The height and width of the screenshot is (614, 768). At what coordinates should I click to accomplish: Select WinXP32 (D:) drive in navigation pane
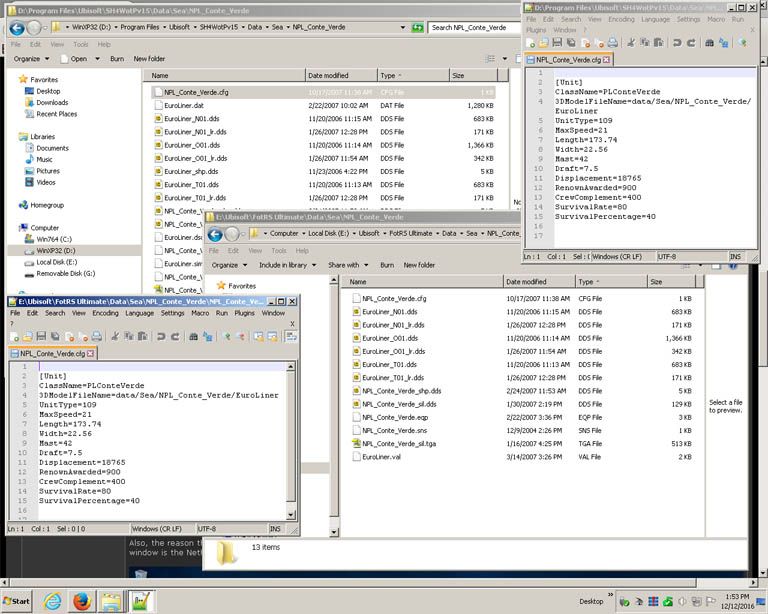56,251
